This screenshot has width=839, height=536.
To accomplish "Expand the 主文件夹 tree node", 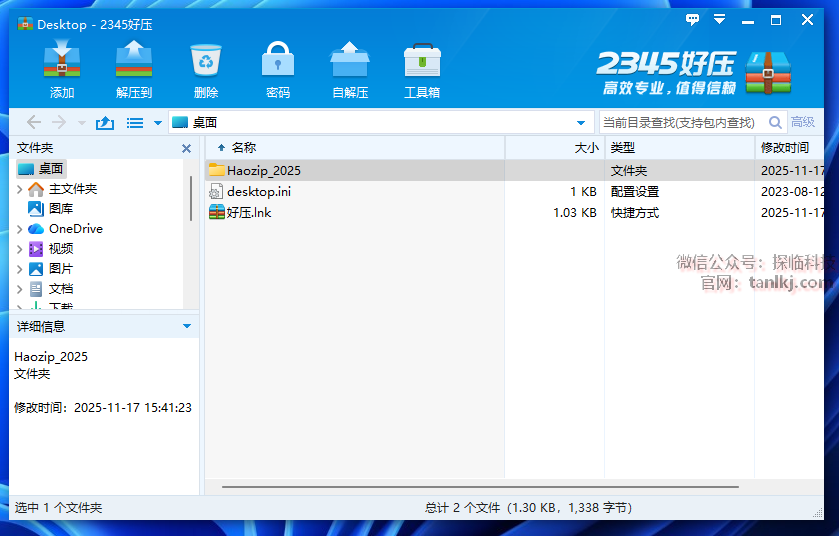I will [x=20, y=189].
